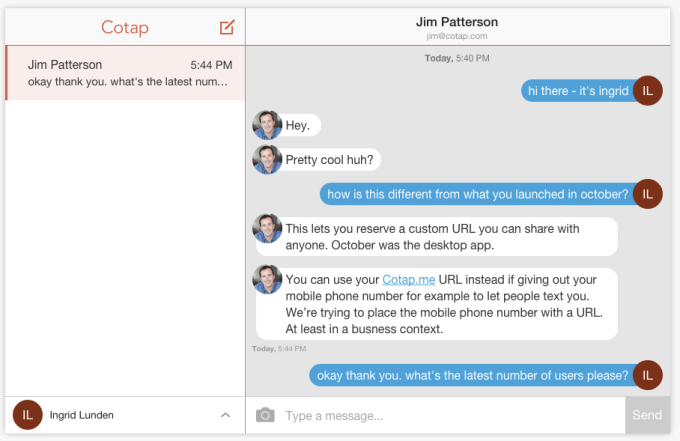Expand Ingrid Lunden account menu chevron
Screen dimensions: 680x441
(x=225, y=415)
